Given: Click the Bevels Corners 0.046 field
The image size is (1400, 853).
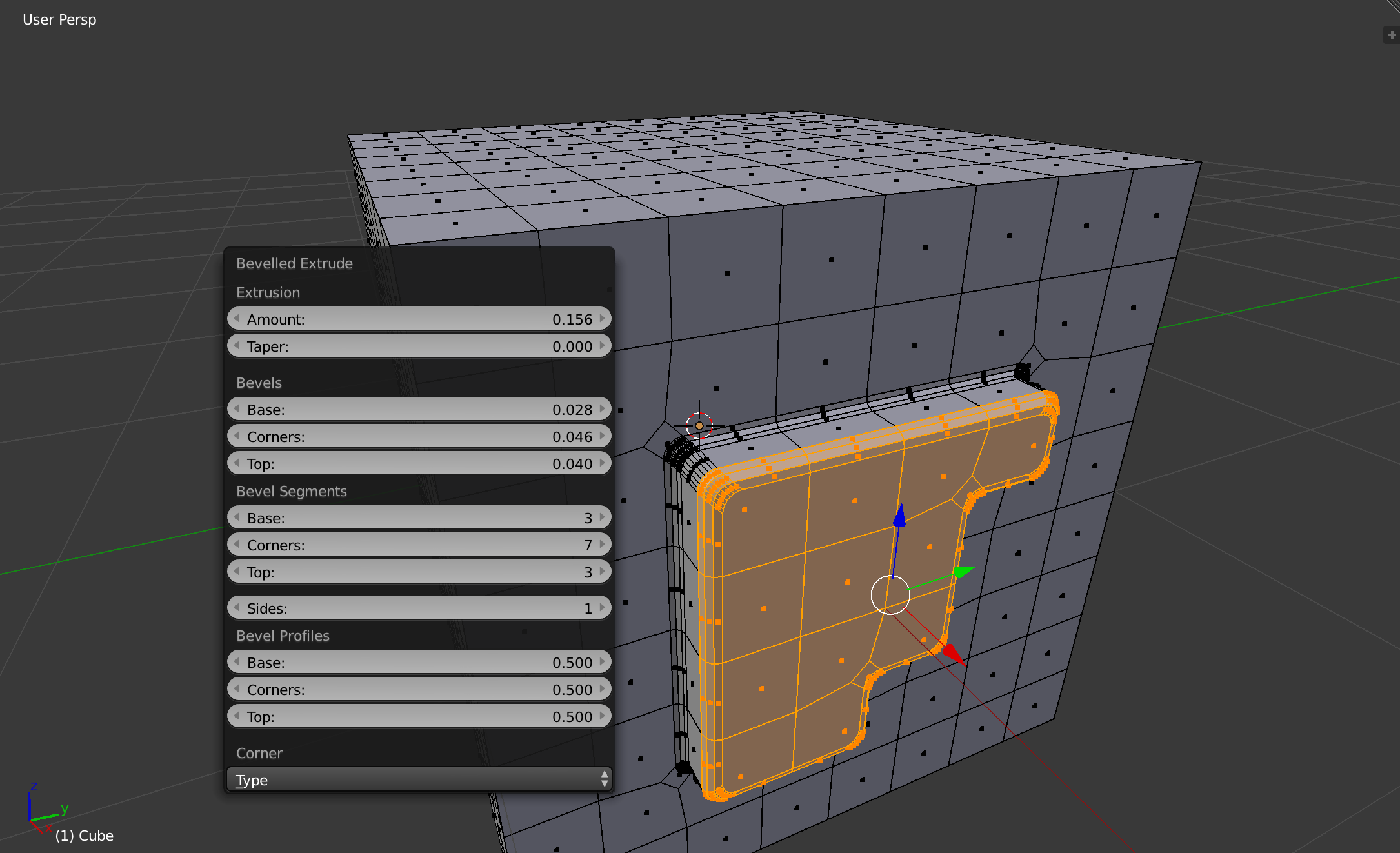Looking at the screenshot, I should [x=419, y=436].
